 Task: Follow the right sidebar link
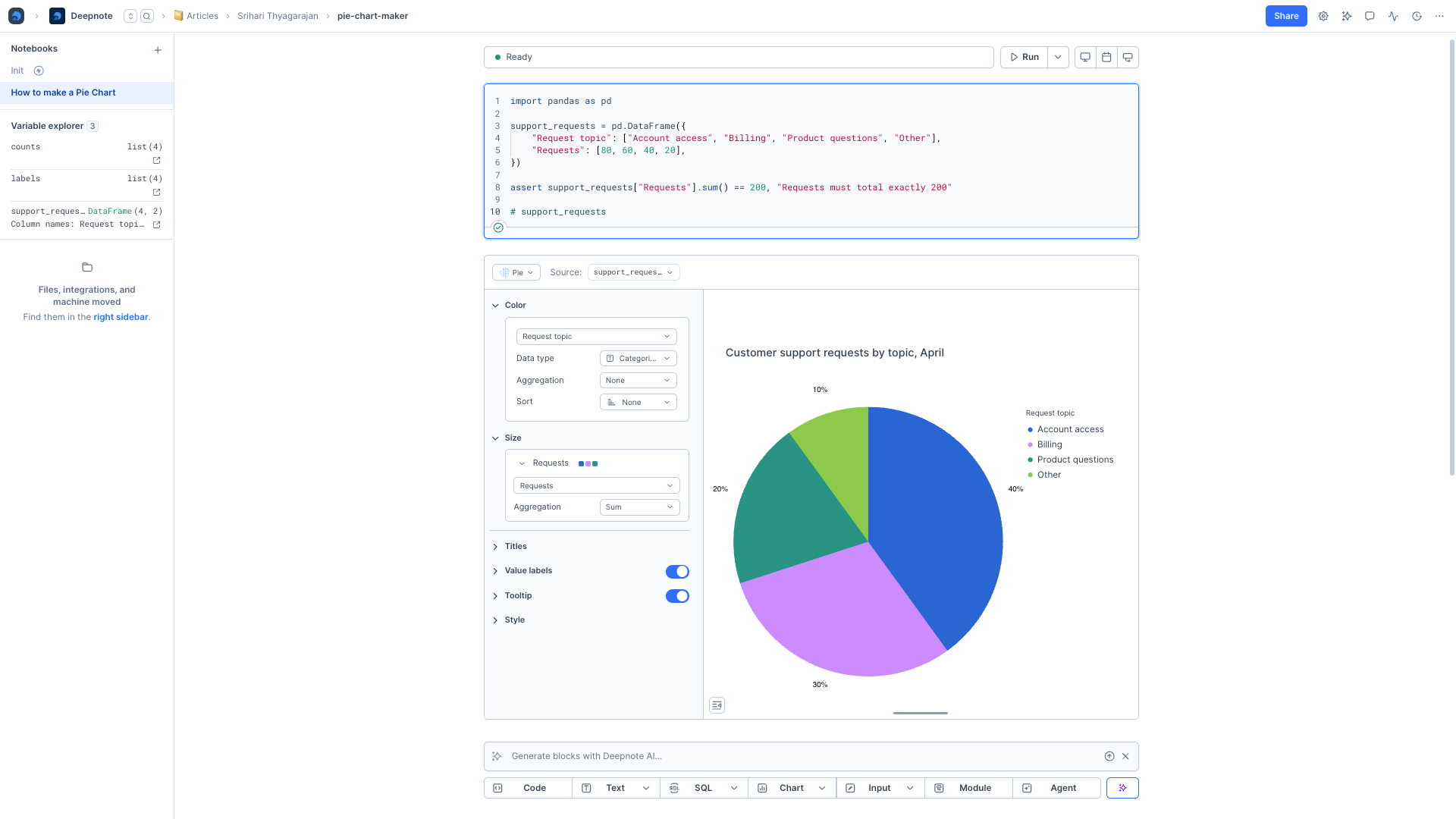point(121,317)
